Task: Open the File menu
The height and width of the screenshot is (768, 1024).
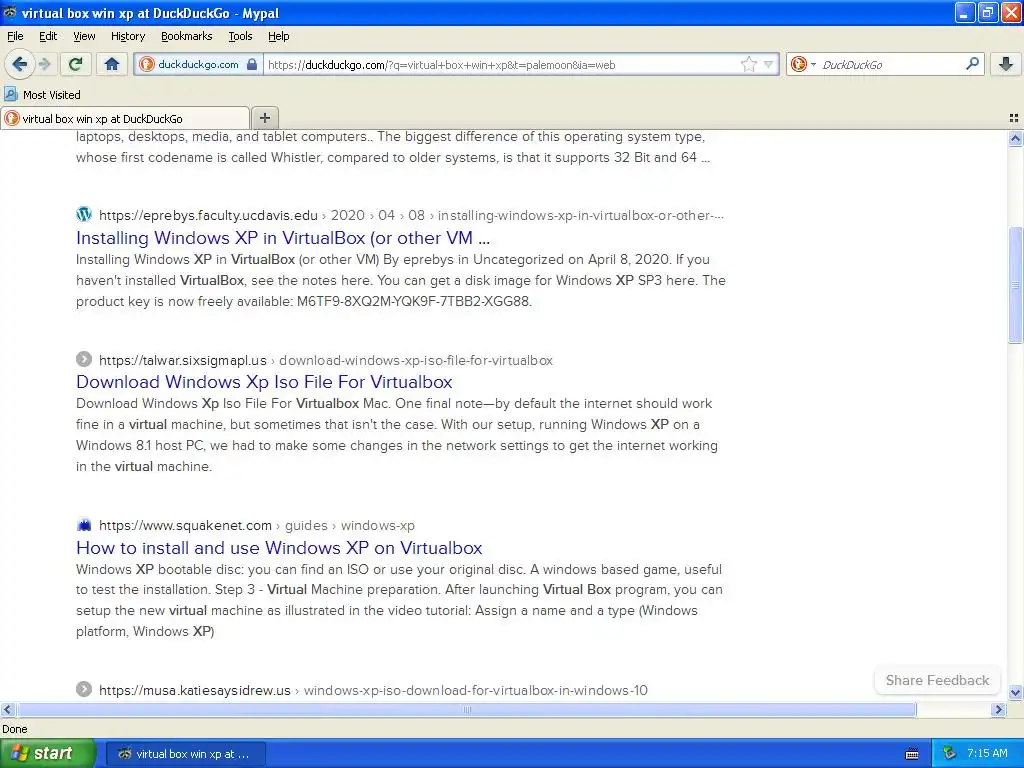Action: (x=15, y=36)
